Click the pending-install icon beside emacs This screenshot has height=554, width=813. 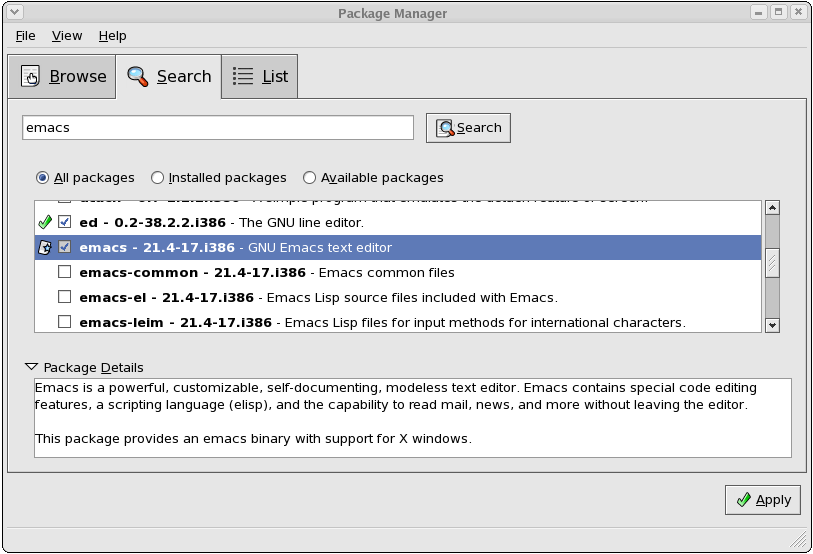pos(44,247)
